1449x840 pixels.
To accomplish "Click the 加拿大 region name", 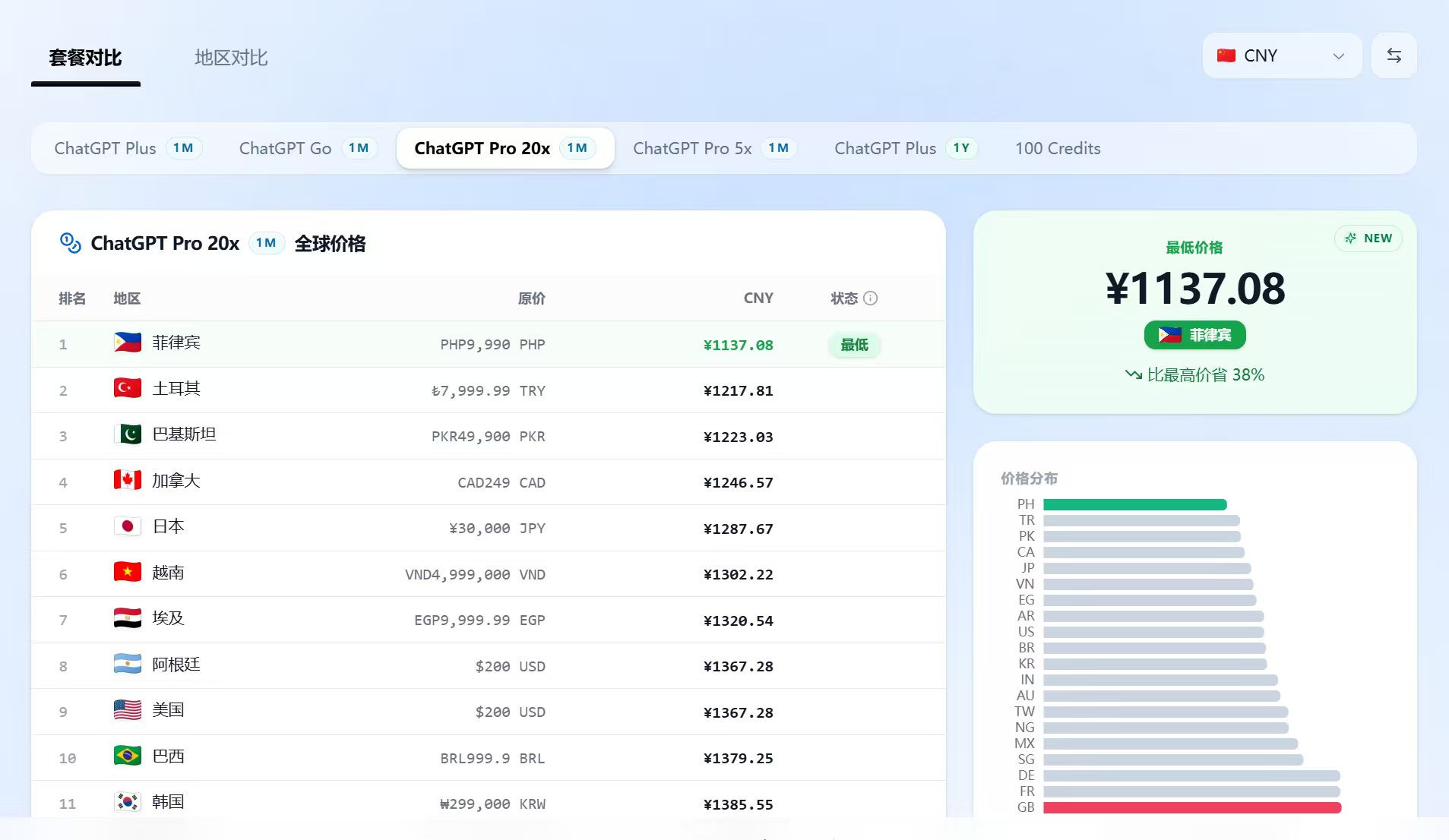I will (176, 481).
